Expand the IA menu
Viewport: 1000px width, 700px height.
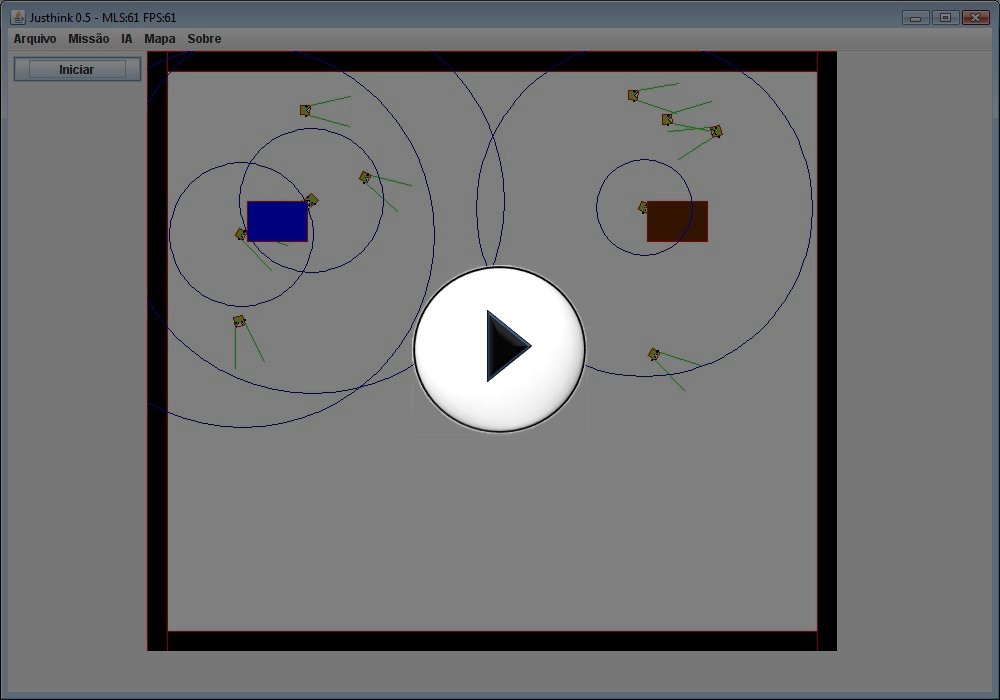coord(127,39)
